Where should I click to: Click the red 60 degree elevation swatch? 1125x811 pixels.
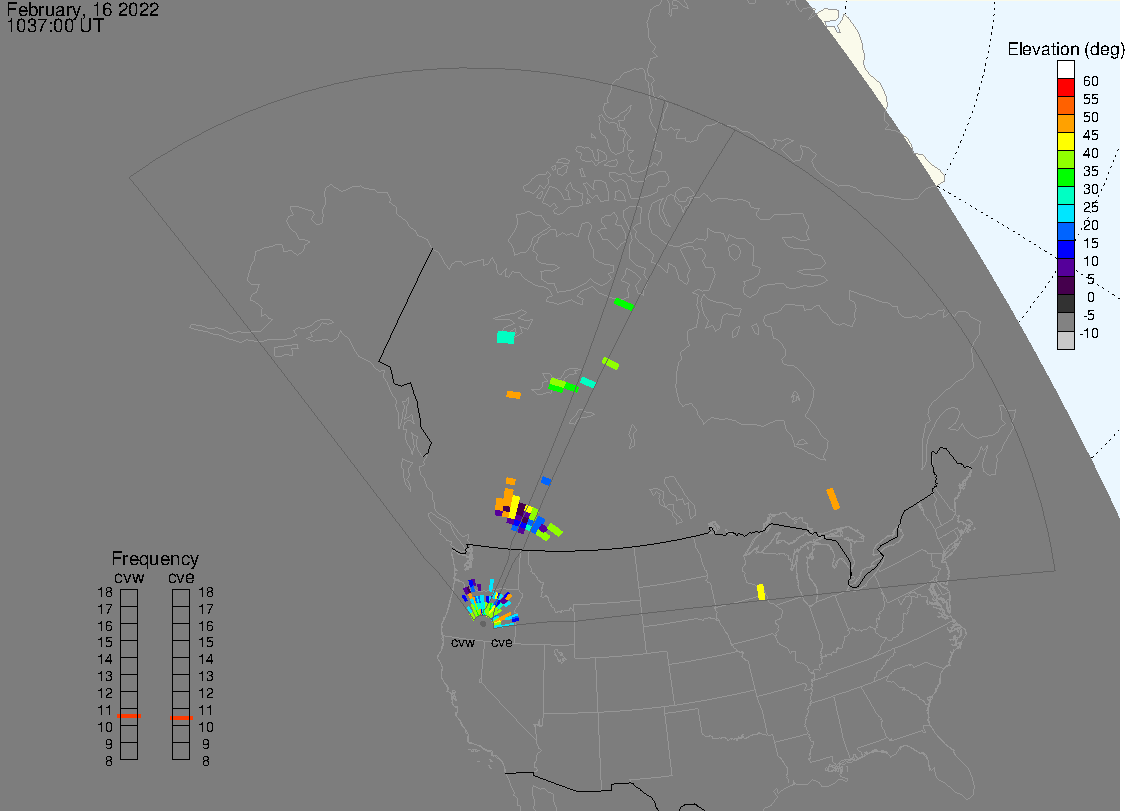[x=1065, y=87]
